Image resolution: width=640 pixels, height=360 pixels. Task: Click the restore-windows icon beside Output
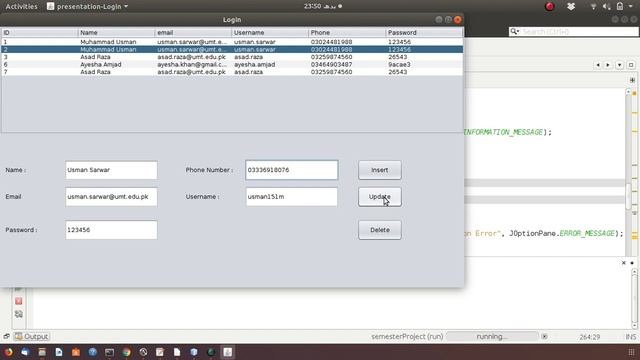coord(6,336)
